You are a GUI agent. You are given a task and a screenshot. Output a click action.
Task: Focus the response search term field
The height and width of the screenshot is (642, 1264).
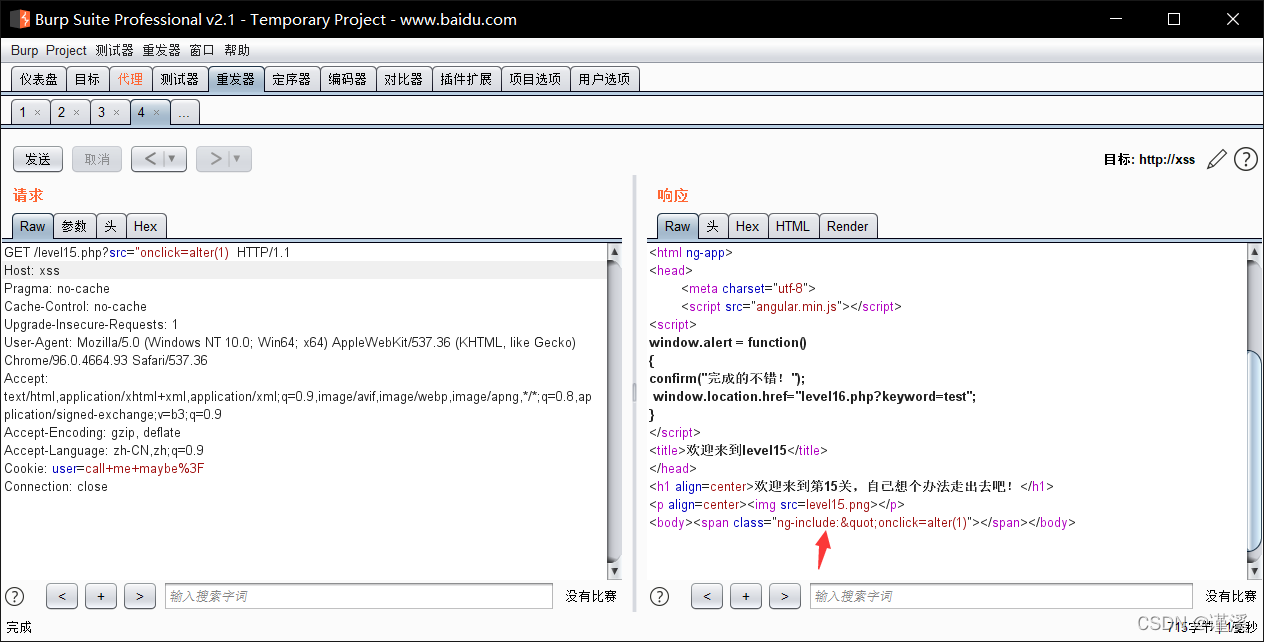coord(1001,596)
